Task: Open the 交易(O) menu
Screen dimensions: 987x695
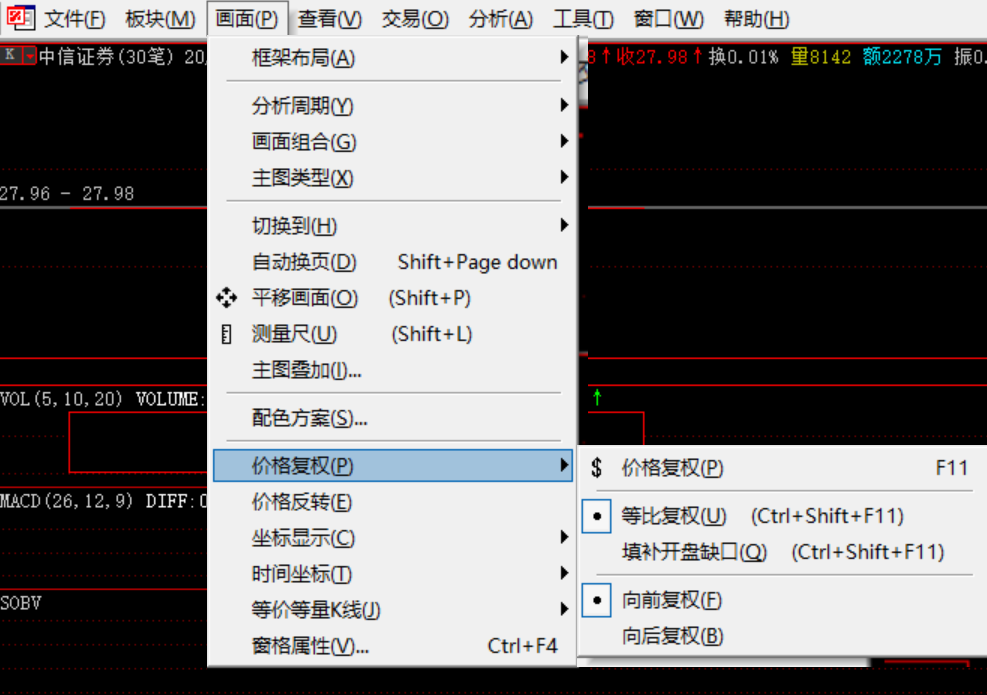Action: [x=415, y=19]
